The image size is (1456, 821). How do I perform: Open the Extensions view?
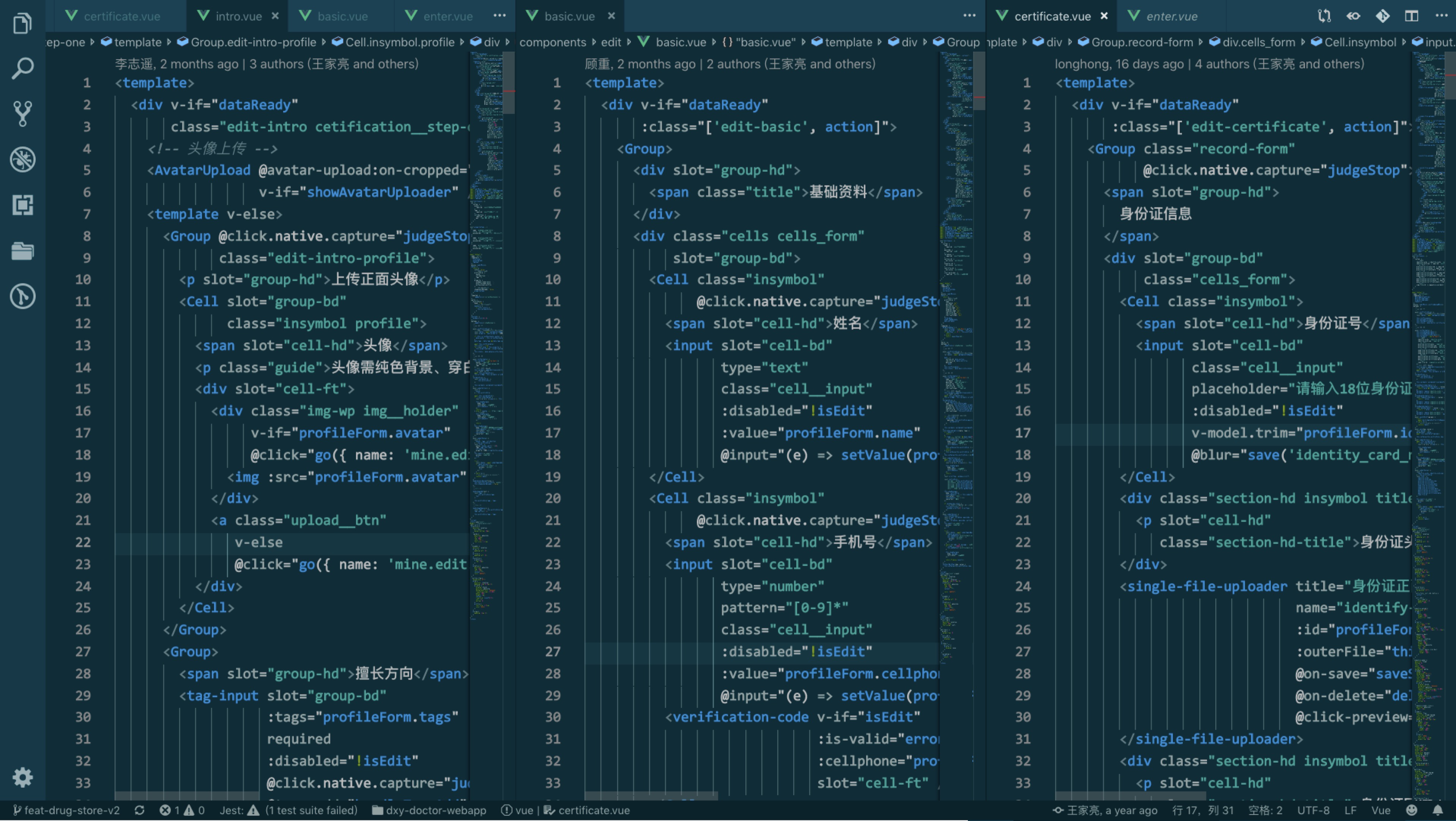[23, 205]
